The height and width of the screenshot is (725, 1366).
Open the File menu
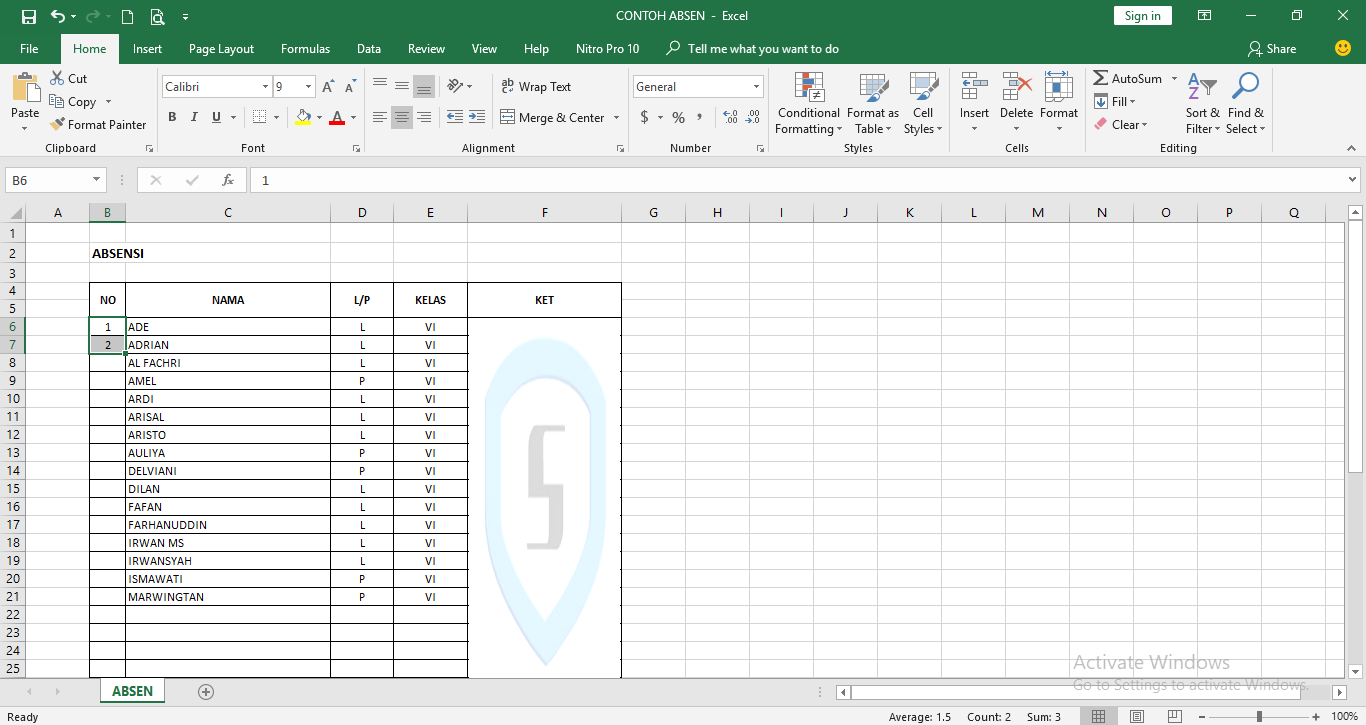tap(29, 48)
